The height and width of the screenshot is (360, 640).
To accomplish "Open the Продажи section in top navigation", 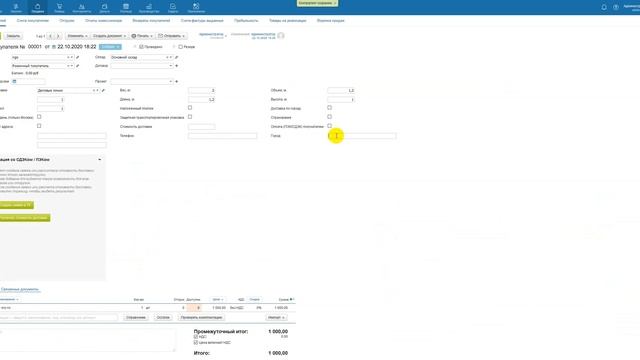I will (38, 7).
